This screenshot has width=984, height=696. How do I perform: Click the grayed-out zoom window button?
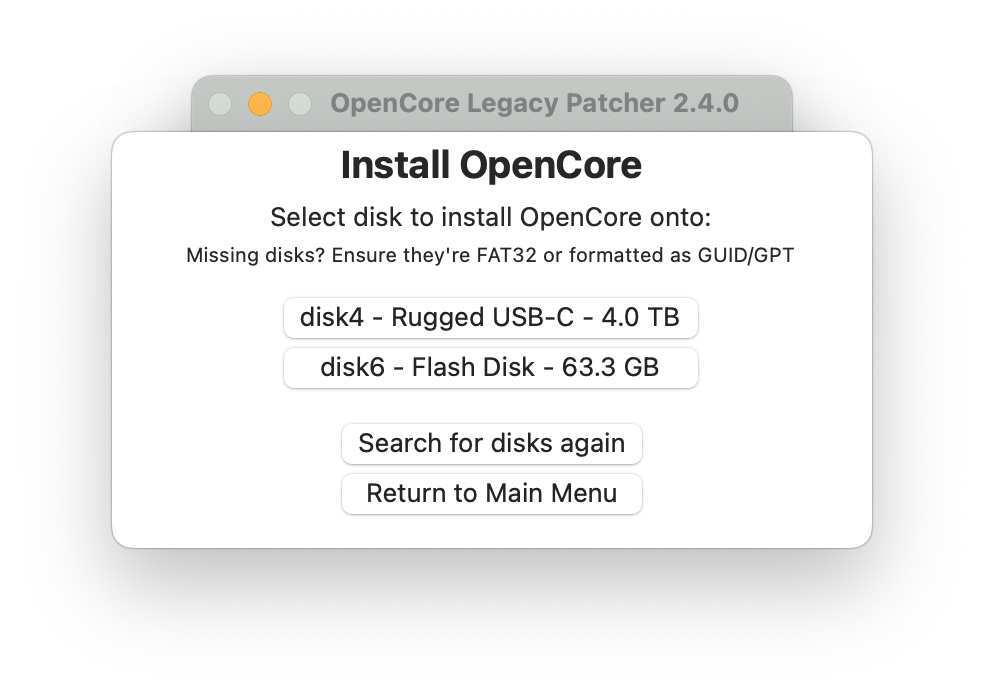[x=300, y=104]
